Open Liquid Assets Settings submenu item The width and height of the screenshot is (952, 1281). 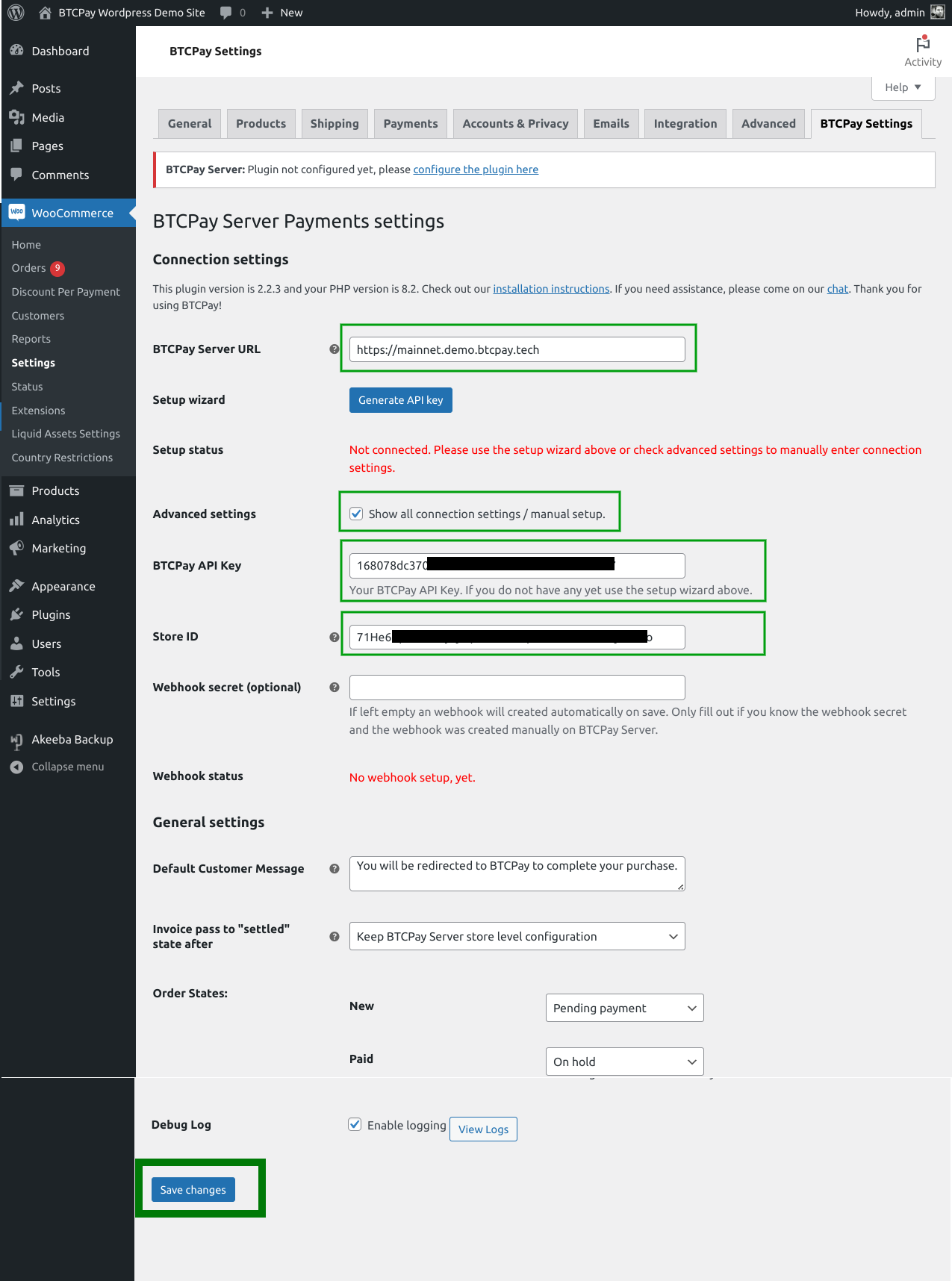point(67,434)
